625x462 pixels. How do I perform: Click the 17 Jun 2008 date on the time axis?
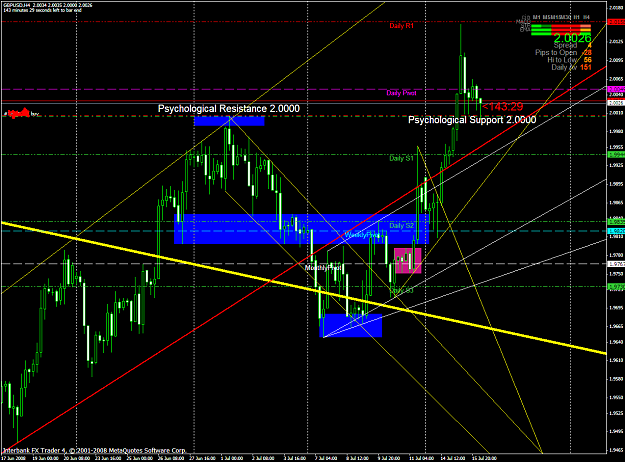tap(14, 458)
